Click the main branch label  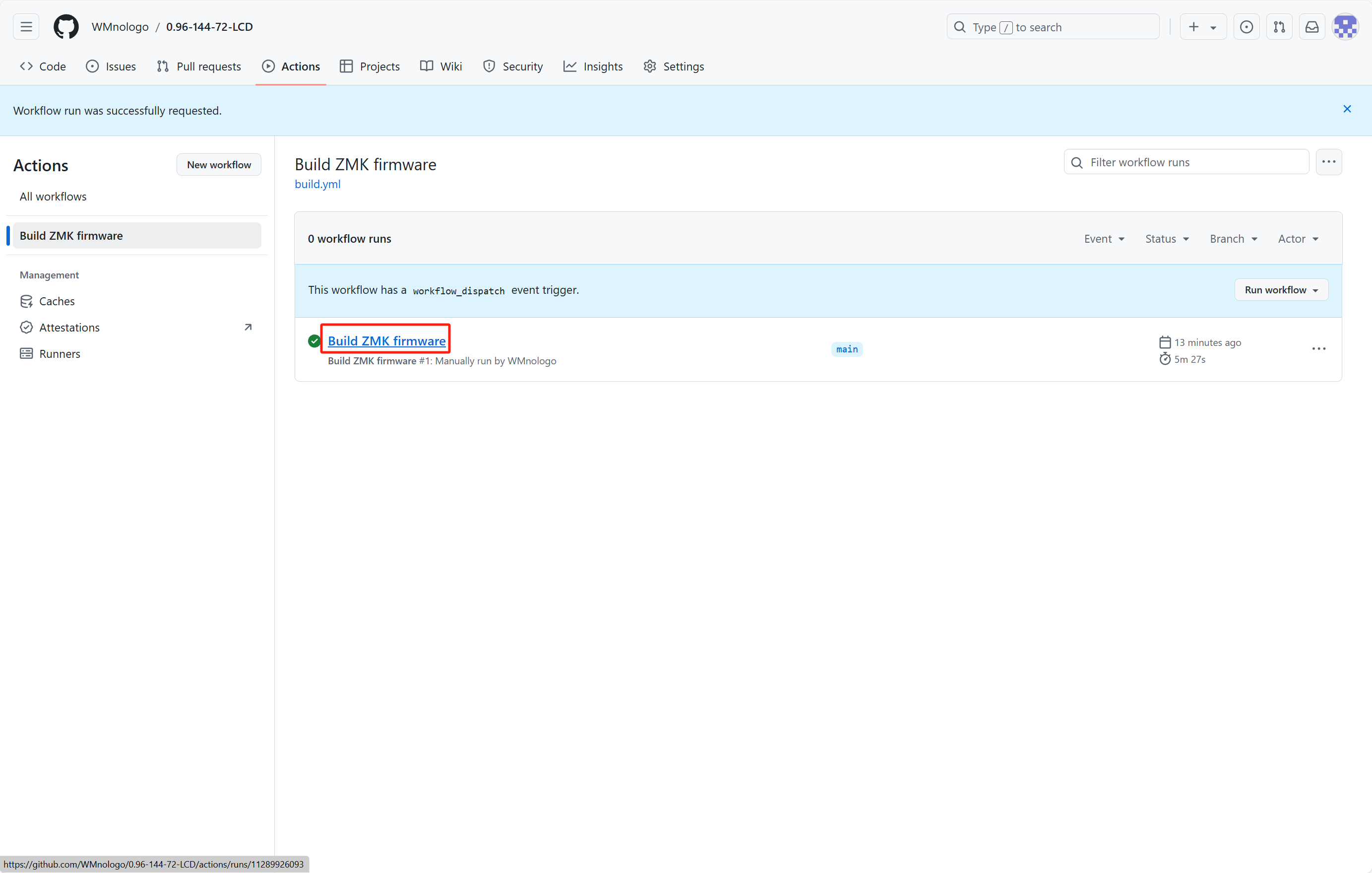[847, 349]
